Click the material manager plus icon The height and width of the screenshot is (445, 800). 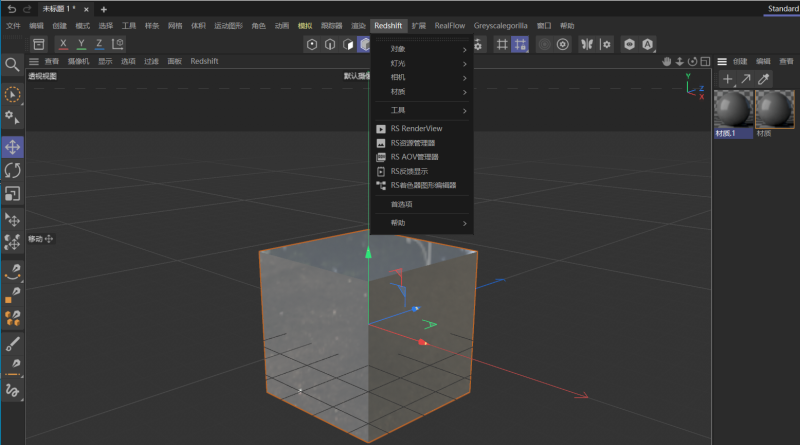[x=728, y=79]
